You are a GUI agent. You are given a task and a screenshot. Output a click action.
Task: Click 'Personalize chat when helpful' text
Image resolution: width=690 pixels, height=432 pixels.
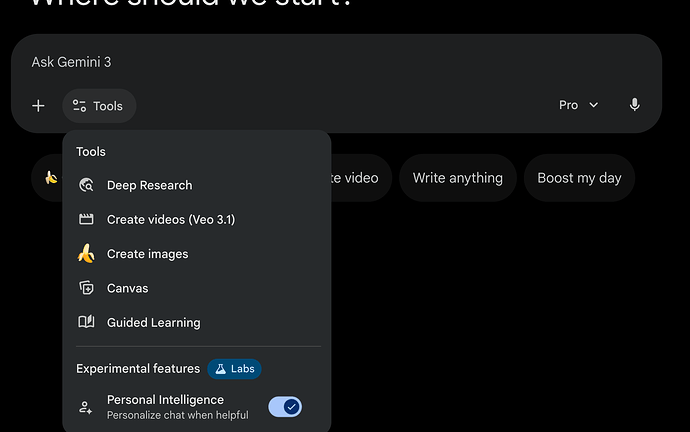click(x=178, y=415)
